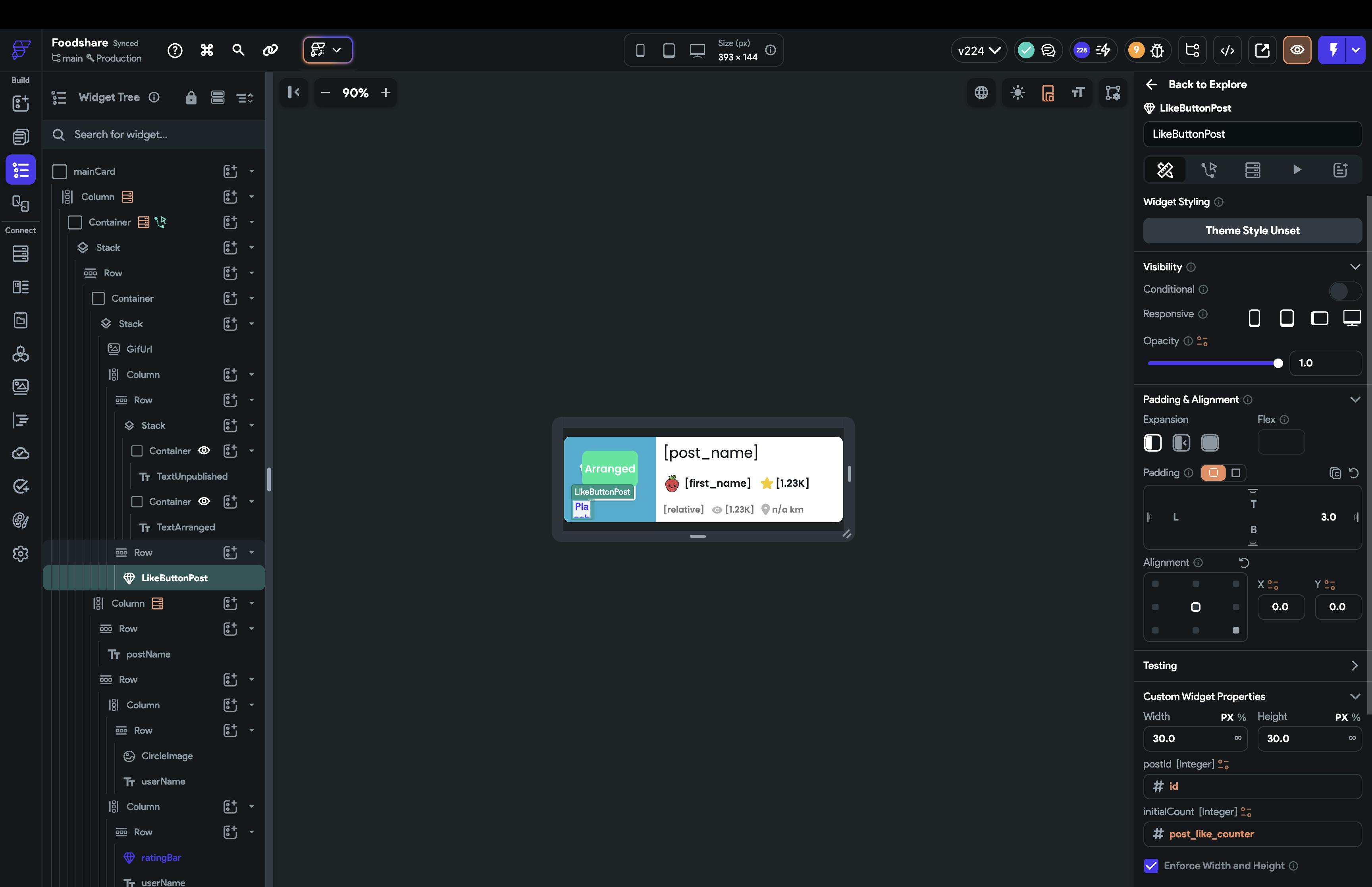Toggle light mode sun icon on canvas
This screenshot has width=1372, height=887.
(x=1017, y=93)
